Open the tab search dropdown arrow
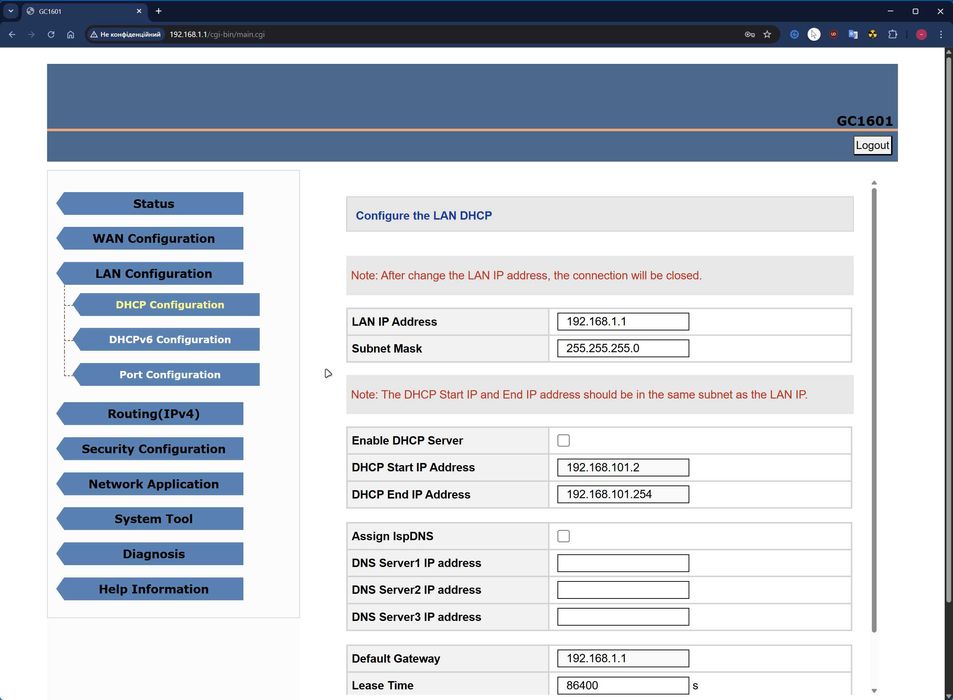The width and height of the screenshot is (953, 700). pyautogui.click(x=10, y=11)
